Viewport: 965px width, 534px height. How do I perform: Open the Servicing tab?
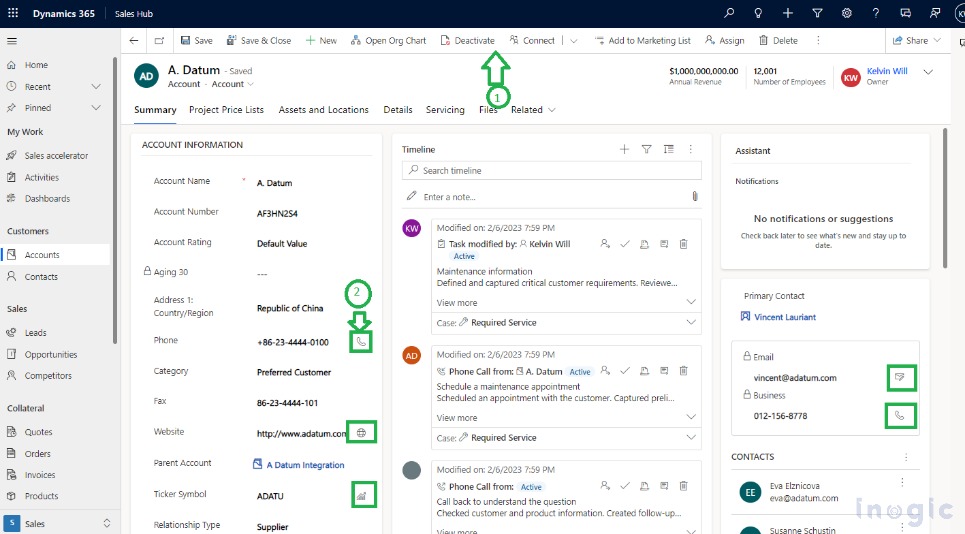445,110
